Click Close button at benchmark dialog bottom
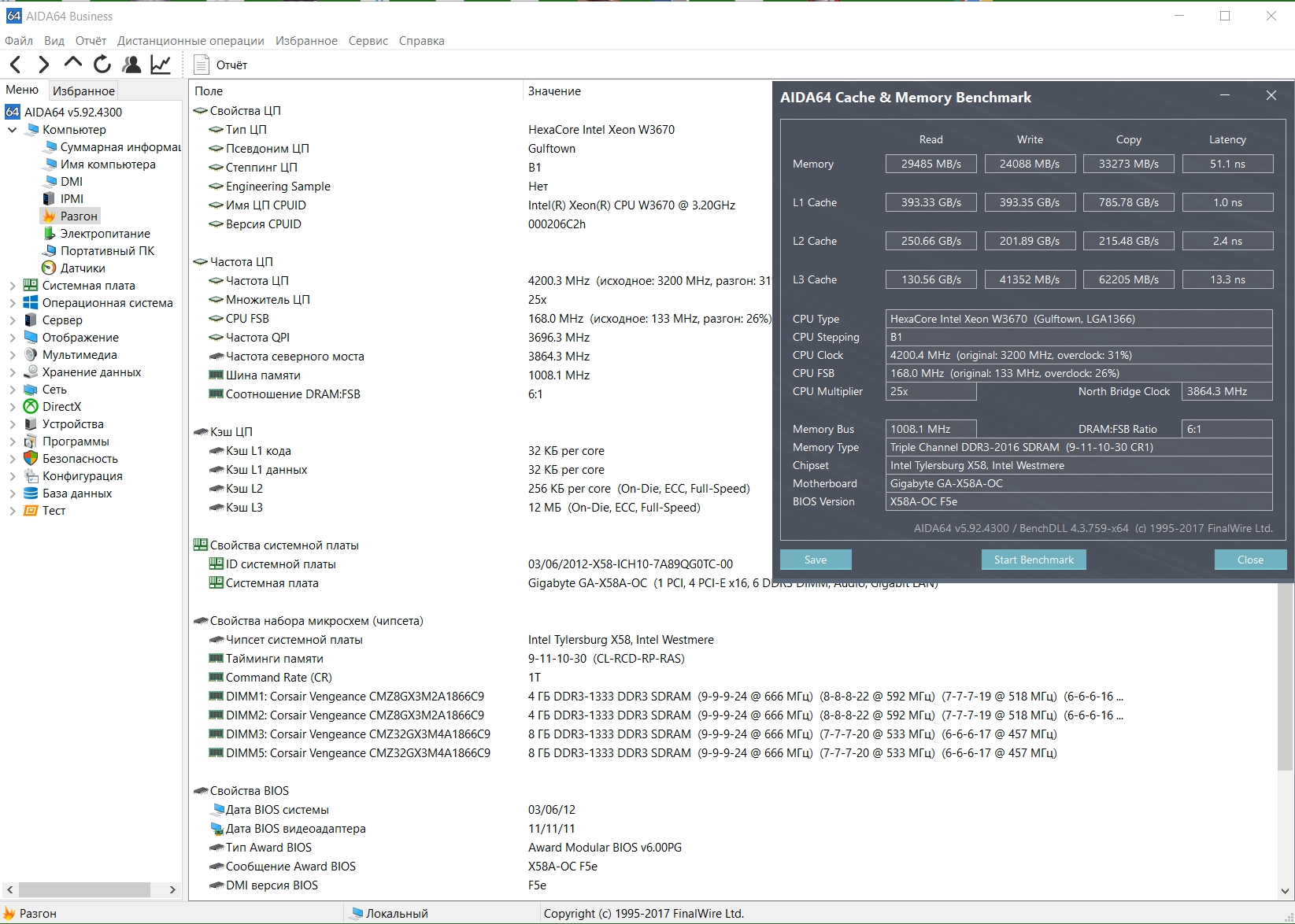 point(1250,560)
